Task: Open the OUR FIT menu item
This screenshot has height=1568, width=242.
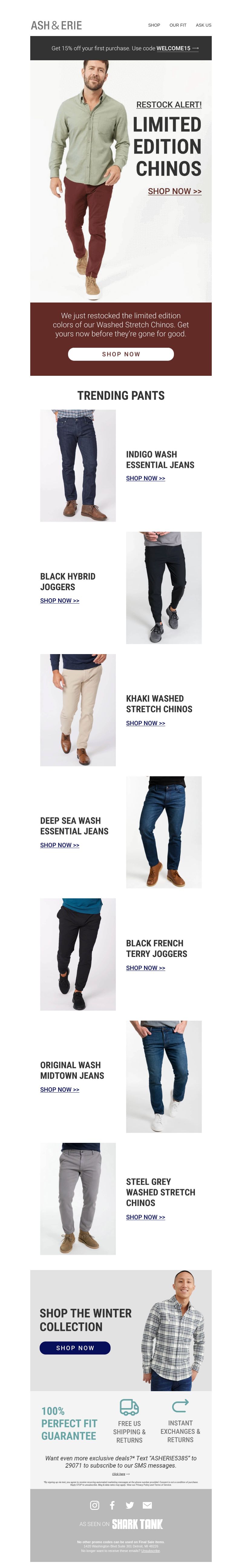Action: click(x=178, y=25)
